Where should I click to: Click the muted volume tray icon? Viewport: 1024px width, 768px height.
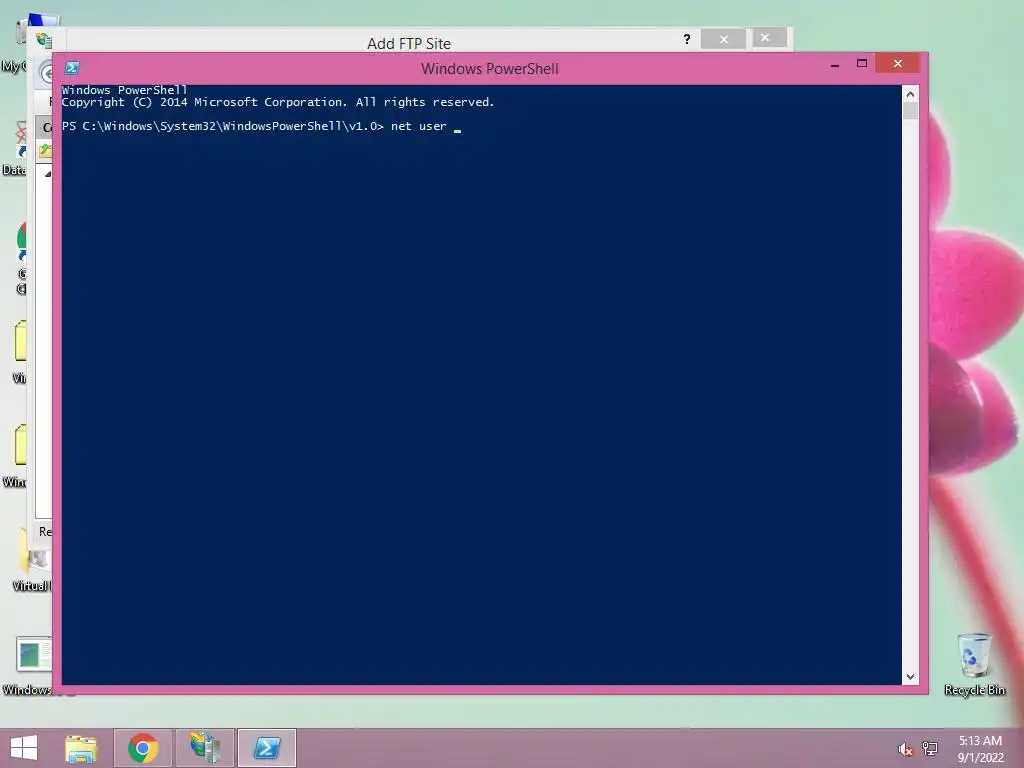(905, 749)
